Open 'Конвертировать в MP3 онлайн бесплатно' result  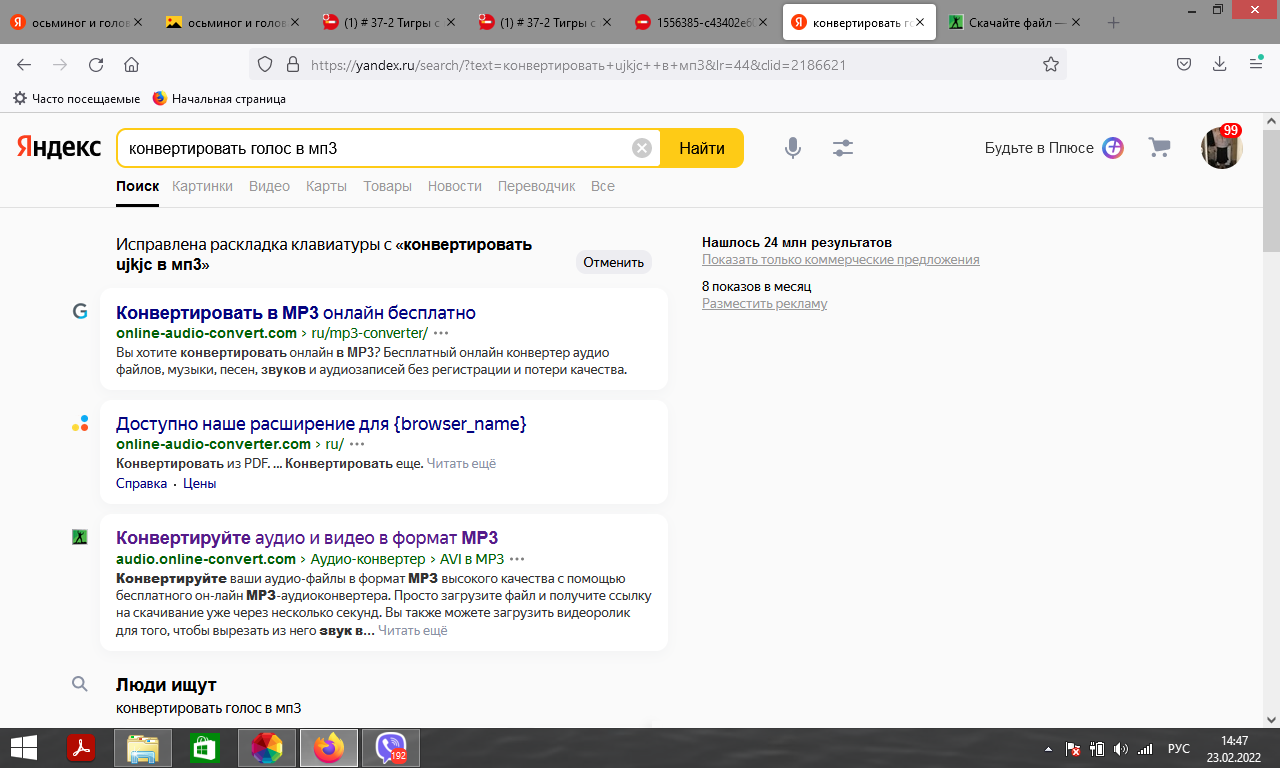(x=296, y=312)
